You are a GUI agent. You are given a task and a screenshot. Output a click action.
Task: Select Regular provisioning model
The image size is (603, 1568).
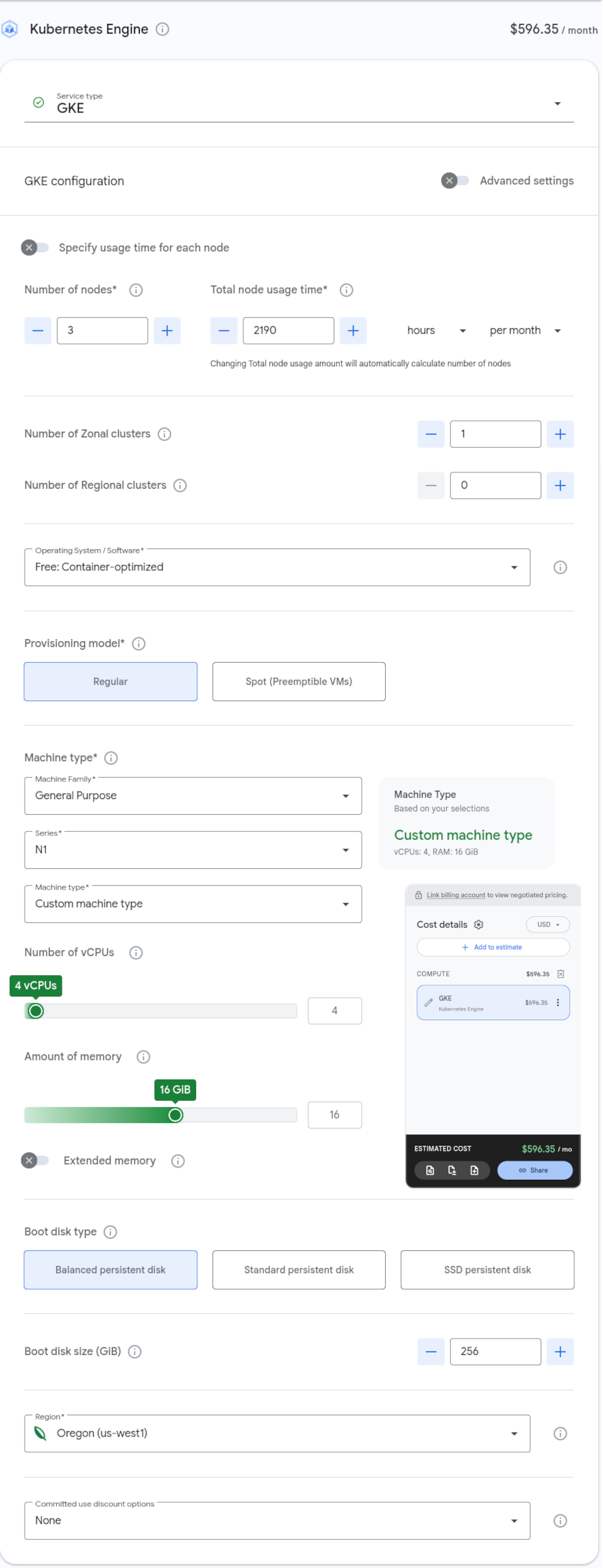[x=111, y=682]
